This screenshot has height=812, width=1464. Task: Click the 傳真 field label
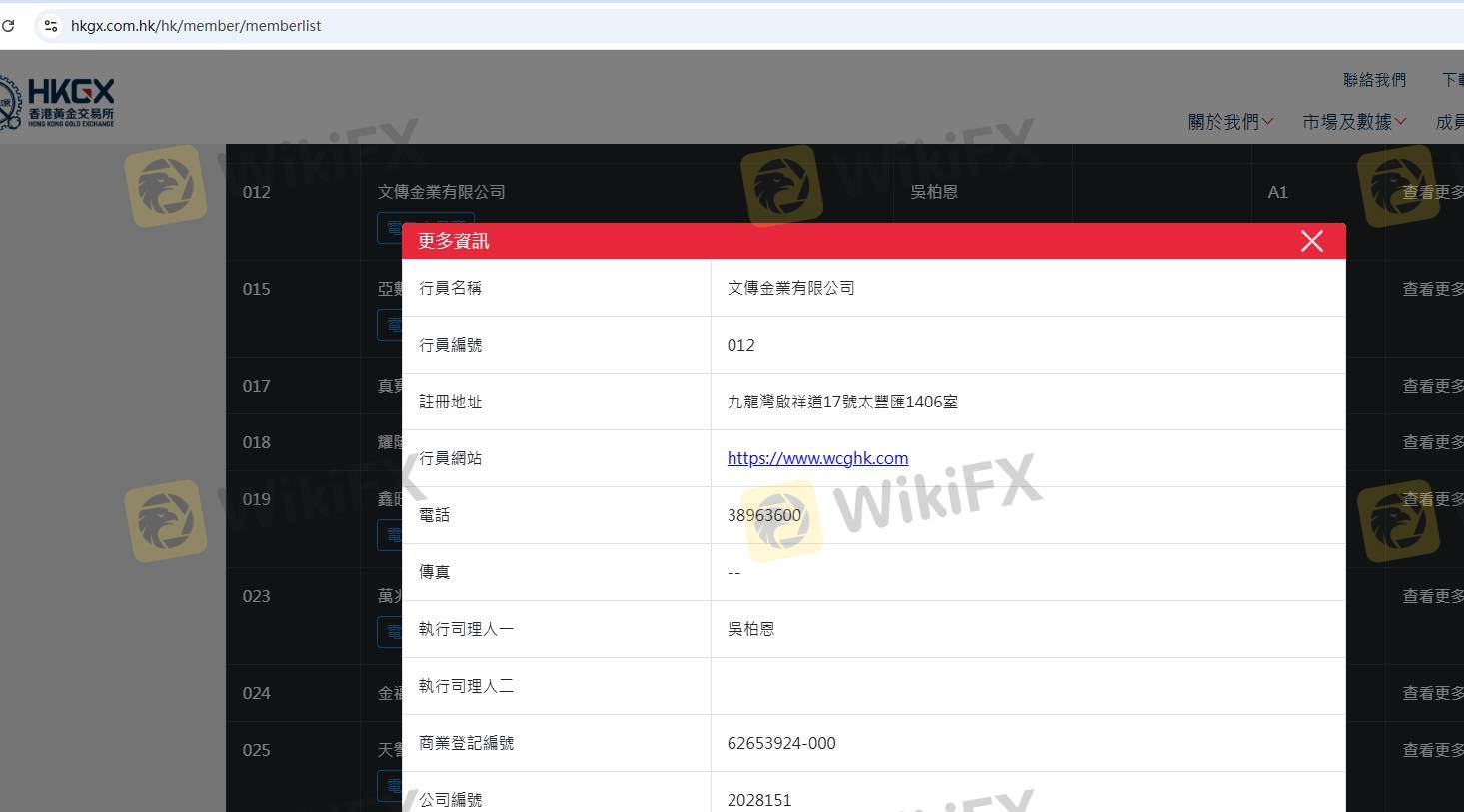[434, 572]
